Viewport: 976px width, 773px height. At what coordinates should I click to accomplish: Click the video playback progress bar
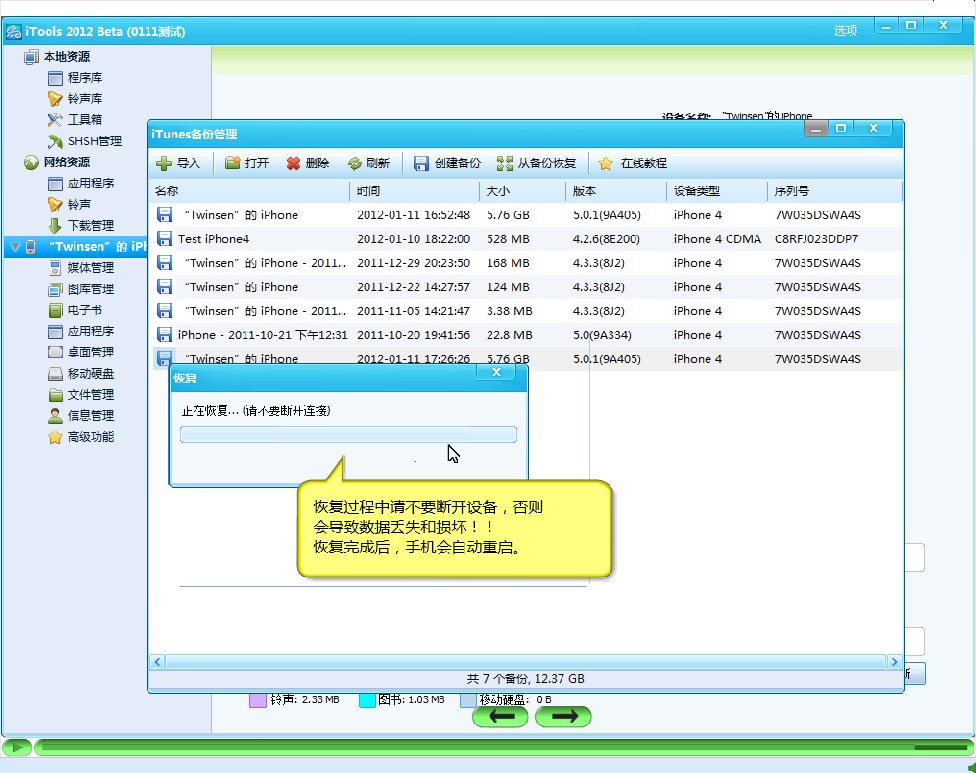coord(500,747)
